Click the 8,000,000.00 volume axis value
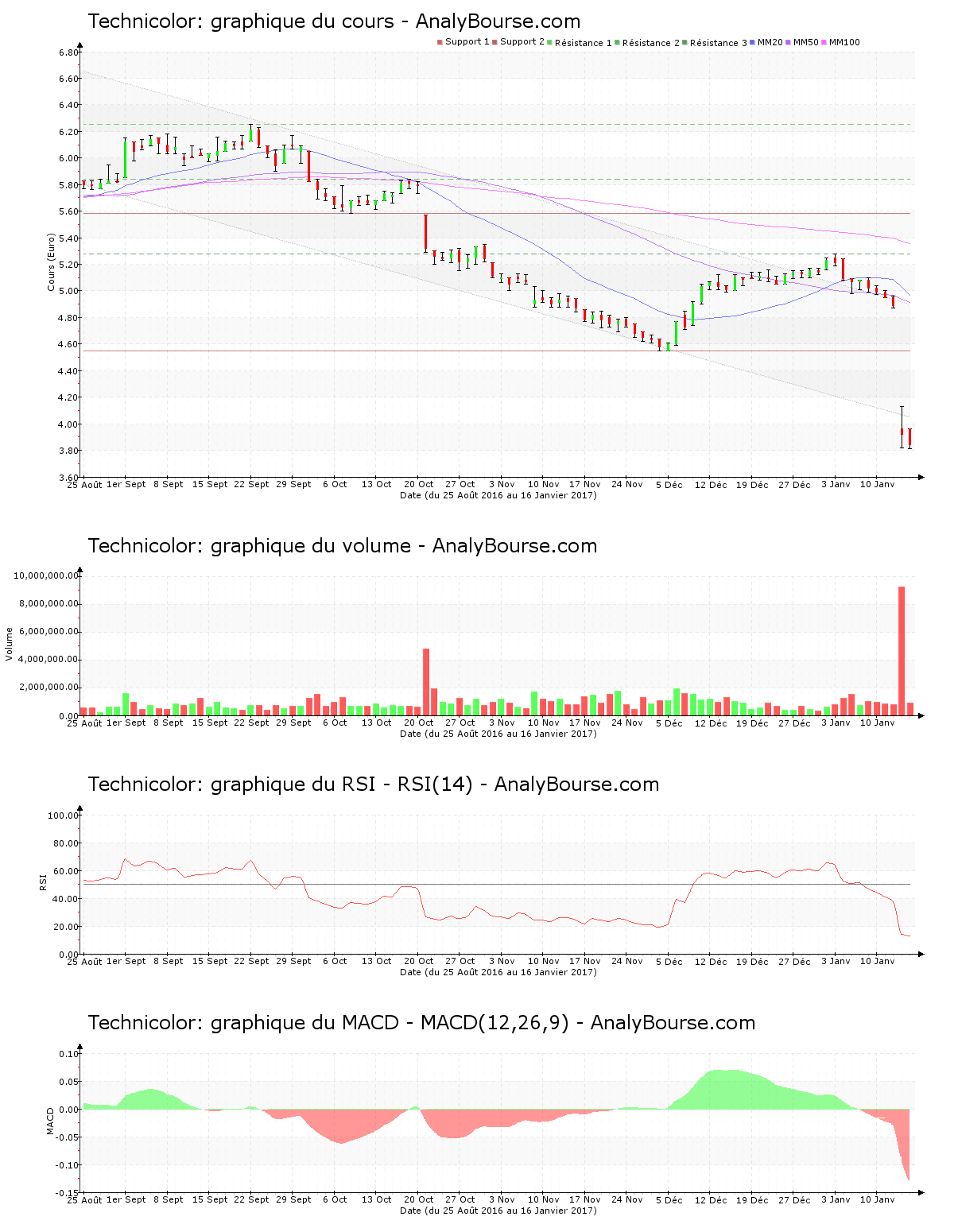The width and height of the screenshot is (954, 1232). tap(48, 603)
